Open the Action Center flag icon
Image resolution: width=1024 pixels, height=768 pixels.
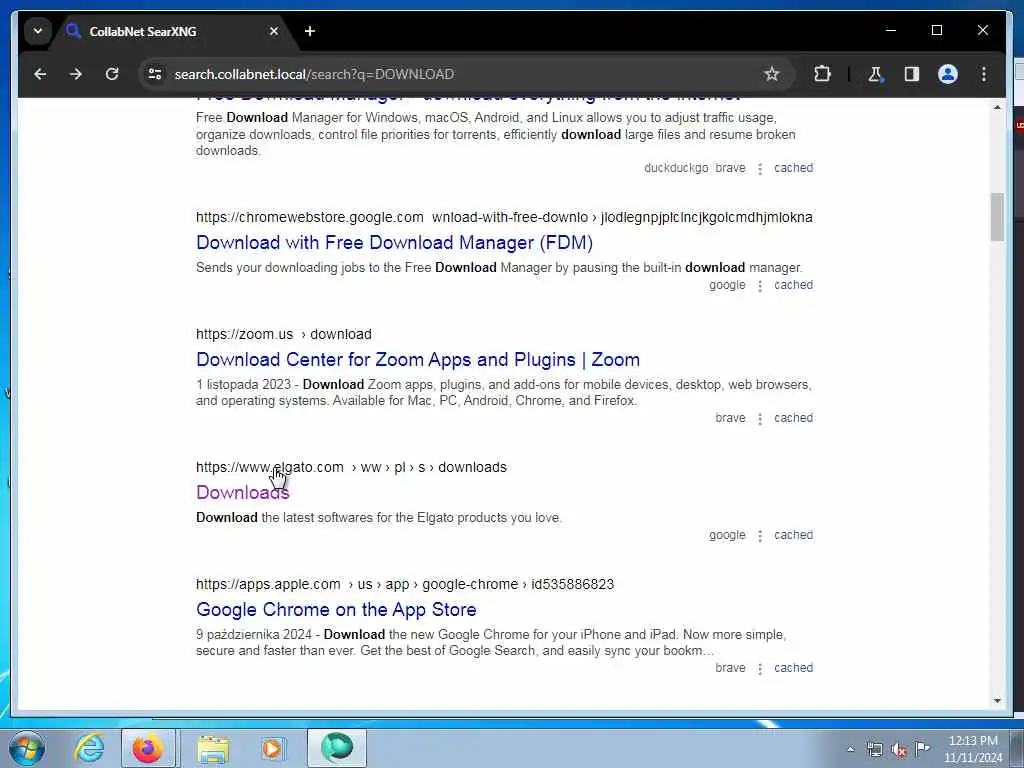(922, 748)
